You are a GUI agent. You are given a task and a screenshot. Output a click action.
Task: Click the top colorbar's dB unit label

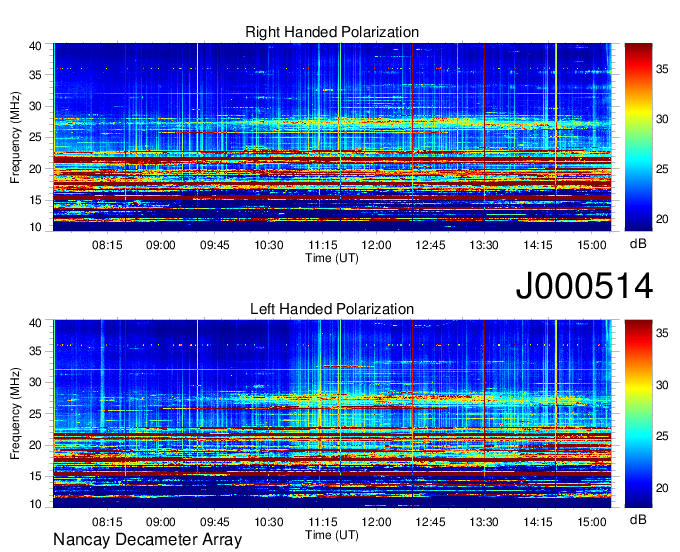tap(638, 244)
